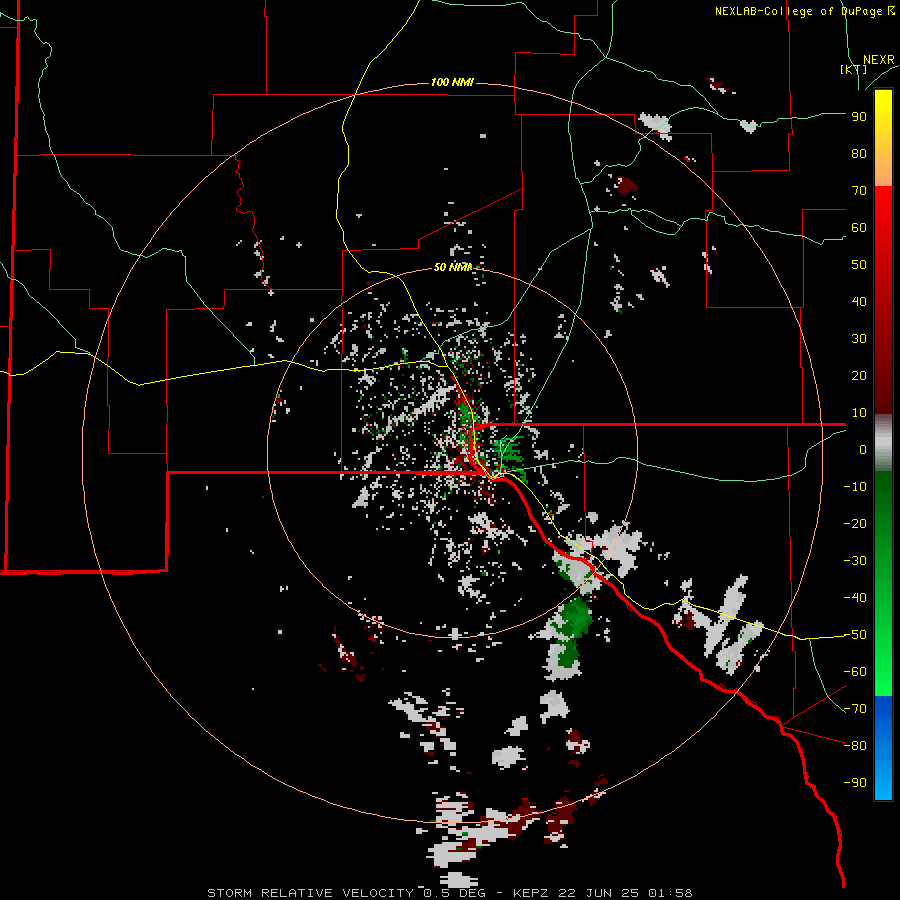Click the gray zero-velocity segment of the color bar
Screen dimensions: 900x900
coord(883,443)
